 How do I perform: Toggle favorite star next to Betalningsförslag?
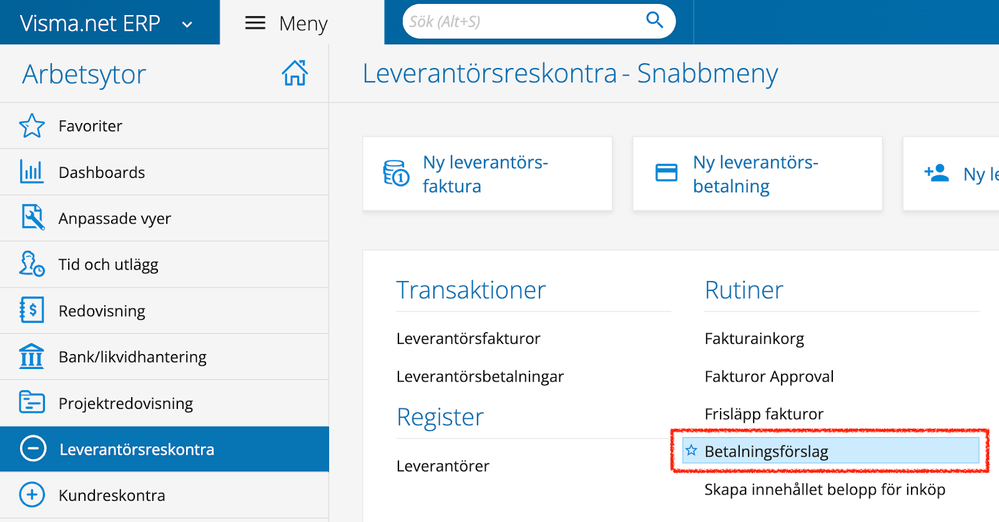(x=691, y=451)
